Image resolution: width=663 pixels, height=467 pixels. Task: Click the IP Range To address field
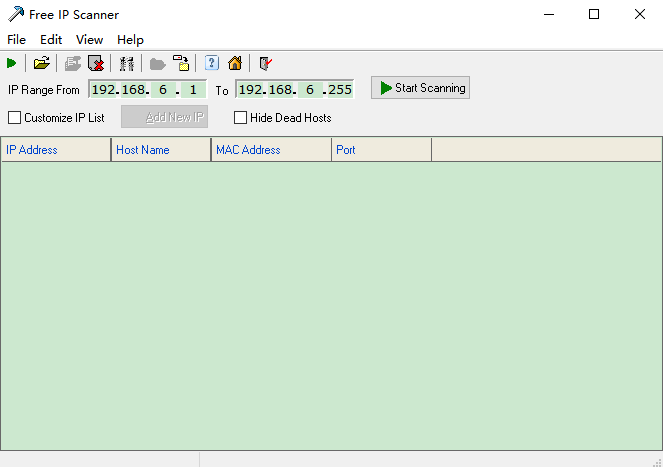pyautogui.click(x=294, y=89)
